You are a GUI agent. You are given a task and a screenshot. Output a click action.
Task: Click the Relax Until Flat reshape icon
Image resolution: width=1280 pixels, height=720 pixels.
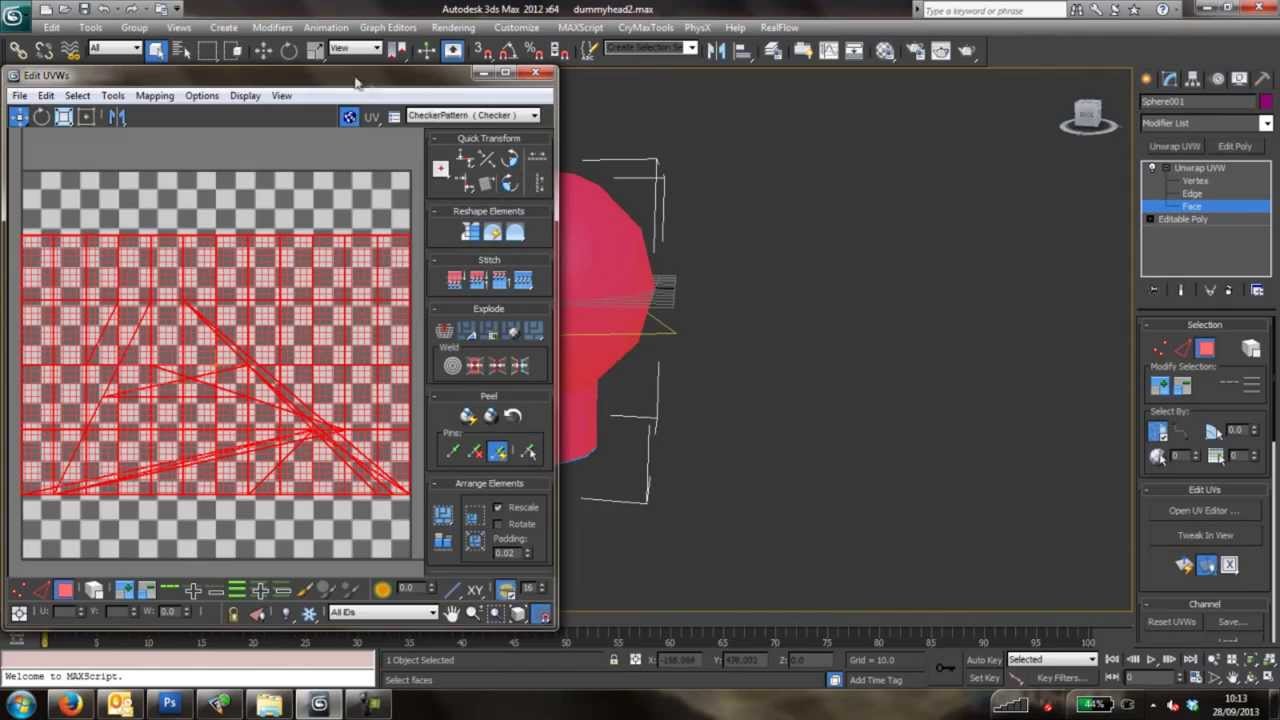(492, 233)
